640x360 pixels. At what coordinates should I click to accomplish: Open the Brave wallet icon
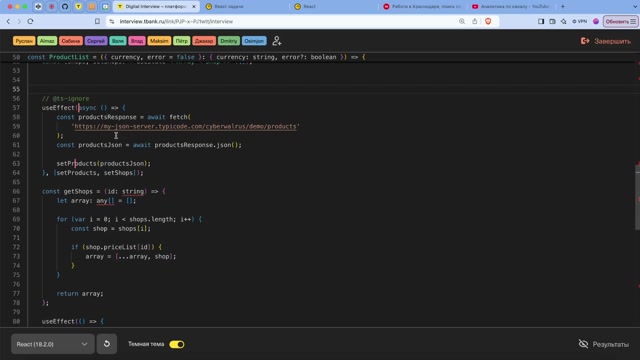552,21
